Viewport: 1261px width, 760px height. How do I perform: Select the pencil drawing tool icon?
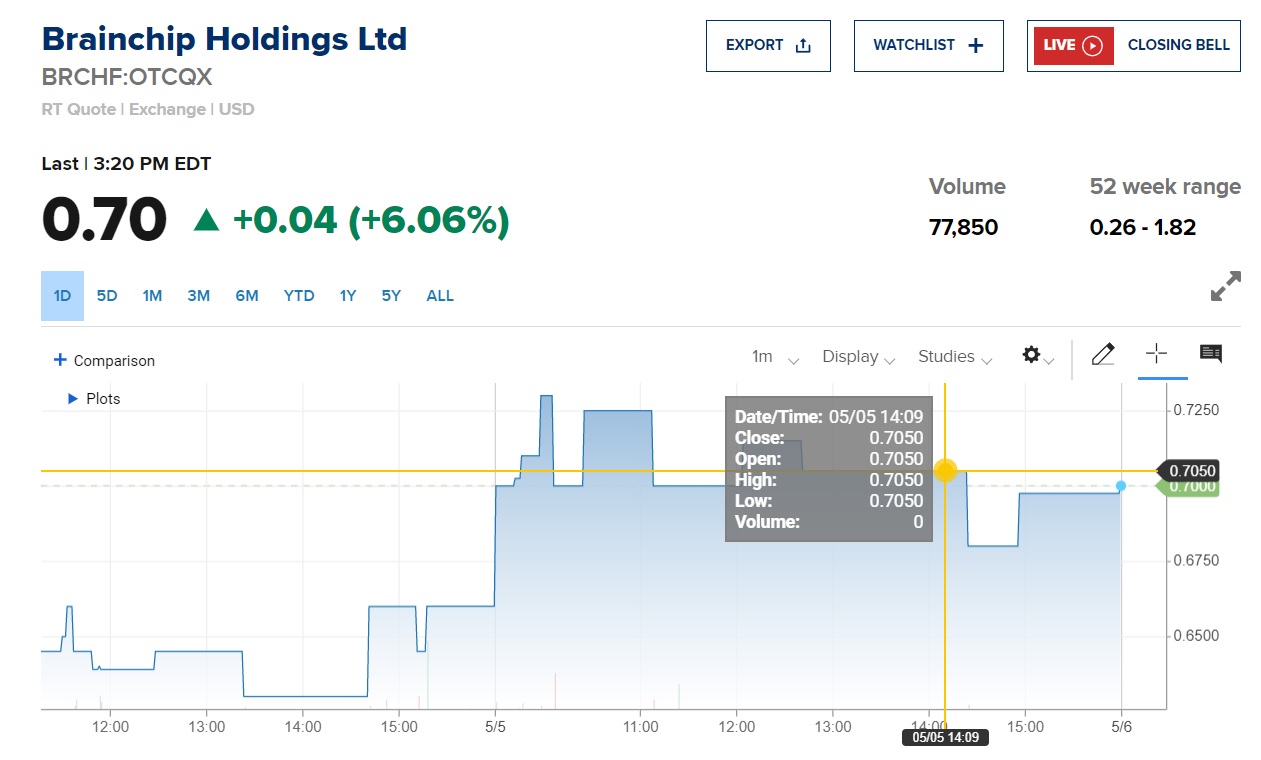coord(1103,354)
